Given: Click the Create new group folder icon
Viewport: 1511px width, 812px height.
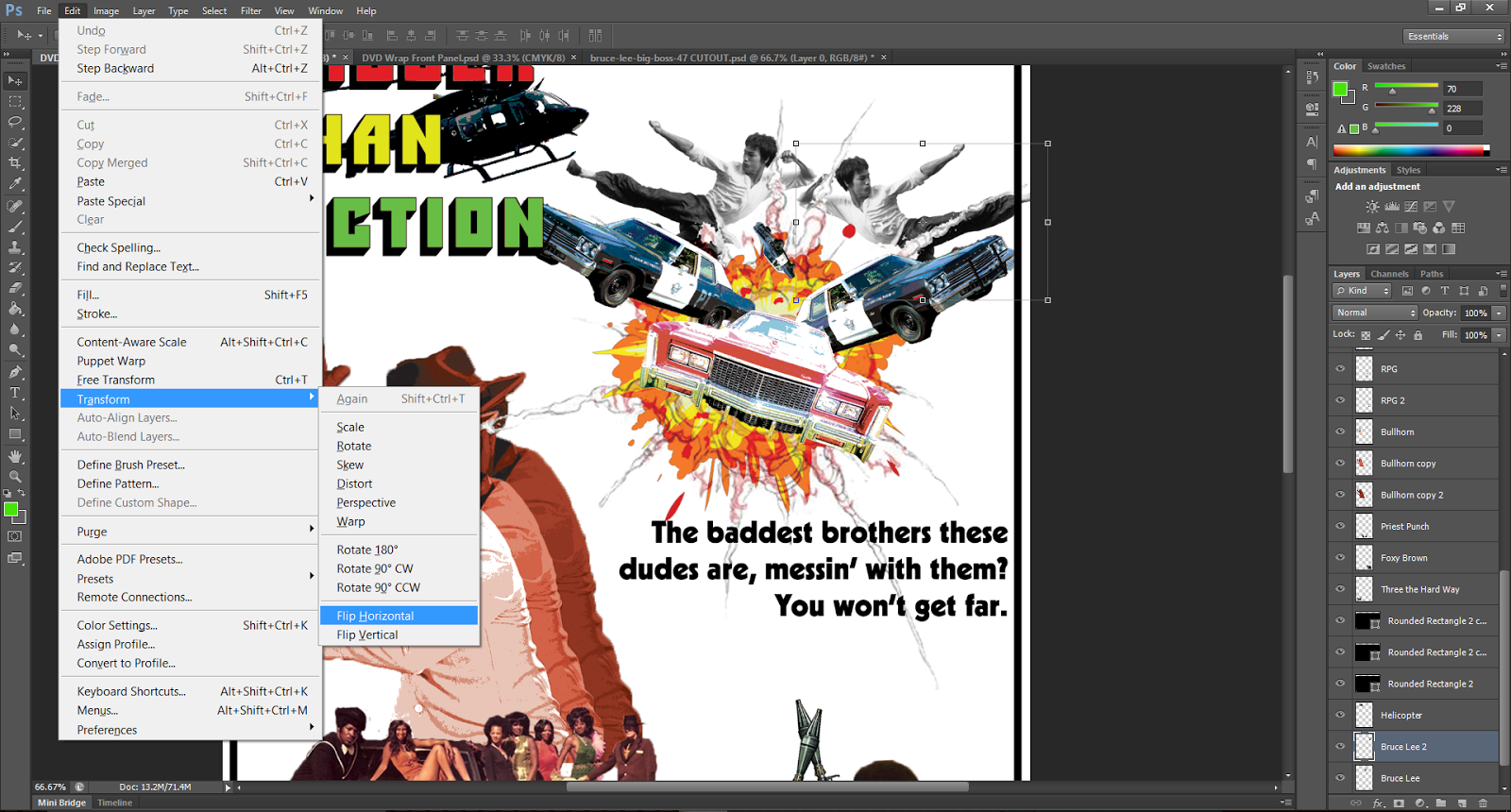Looking at the screenshot, I should (1441, 804).
